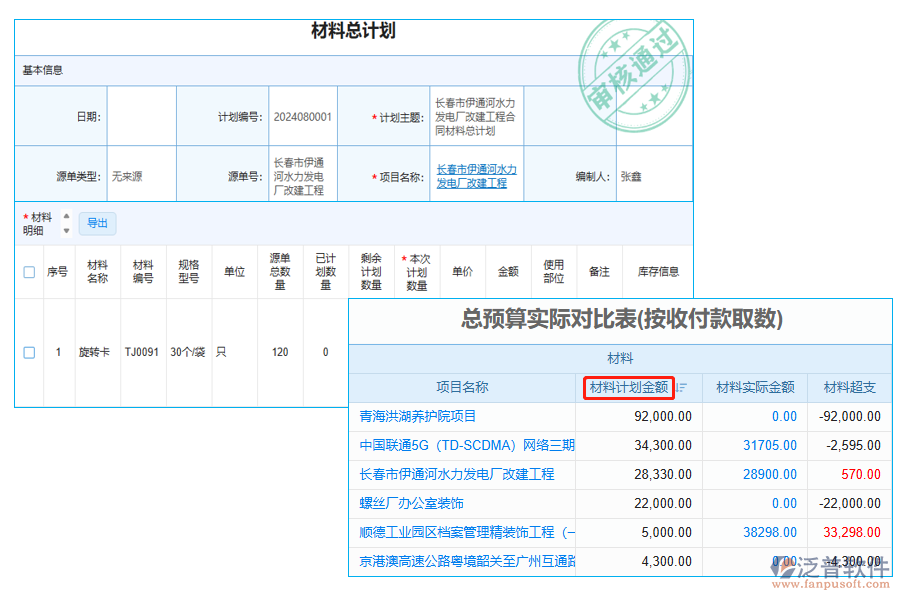Click the red highlight box around 材料计划金额
Viewport: 900px width, 600px height.
(628, 388)
